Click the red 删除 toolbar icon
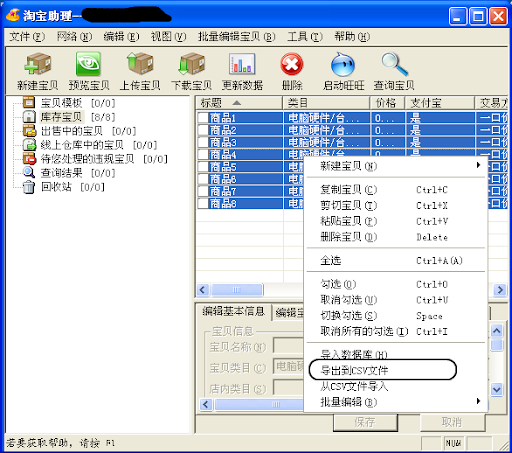 [292, 64]
